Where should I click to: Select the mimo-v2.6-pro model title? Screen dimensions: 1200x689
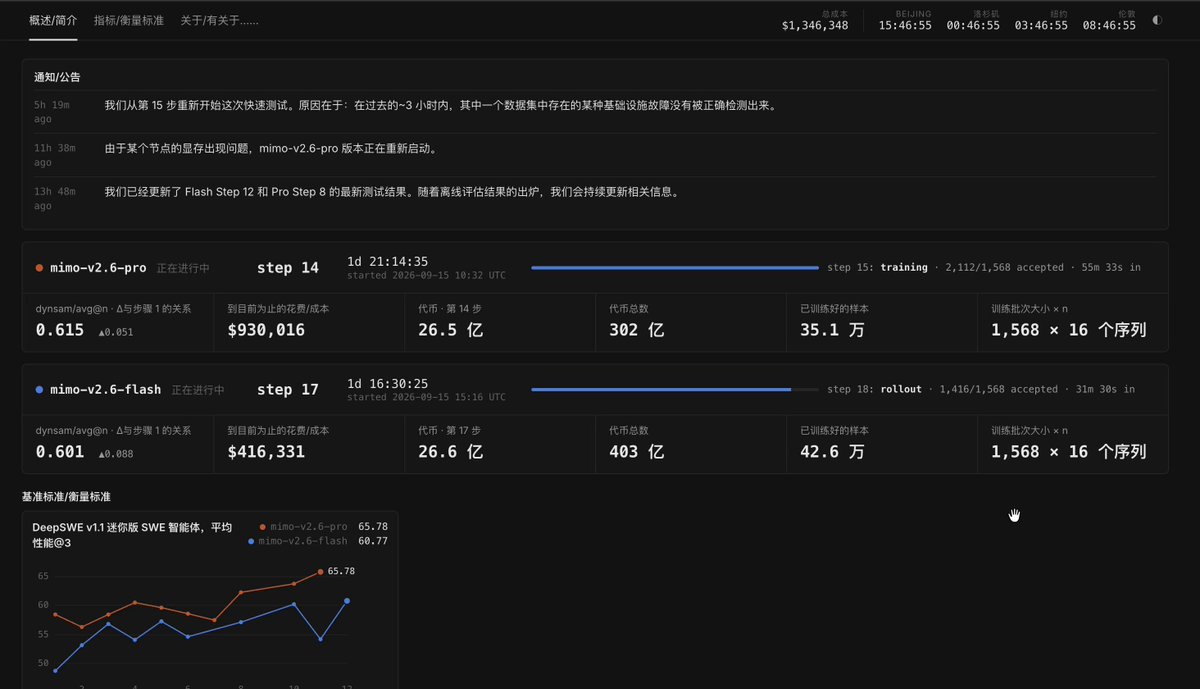tap(98, 268)
